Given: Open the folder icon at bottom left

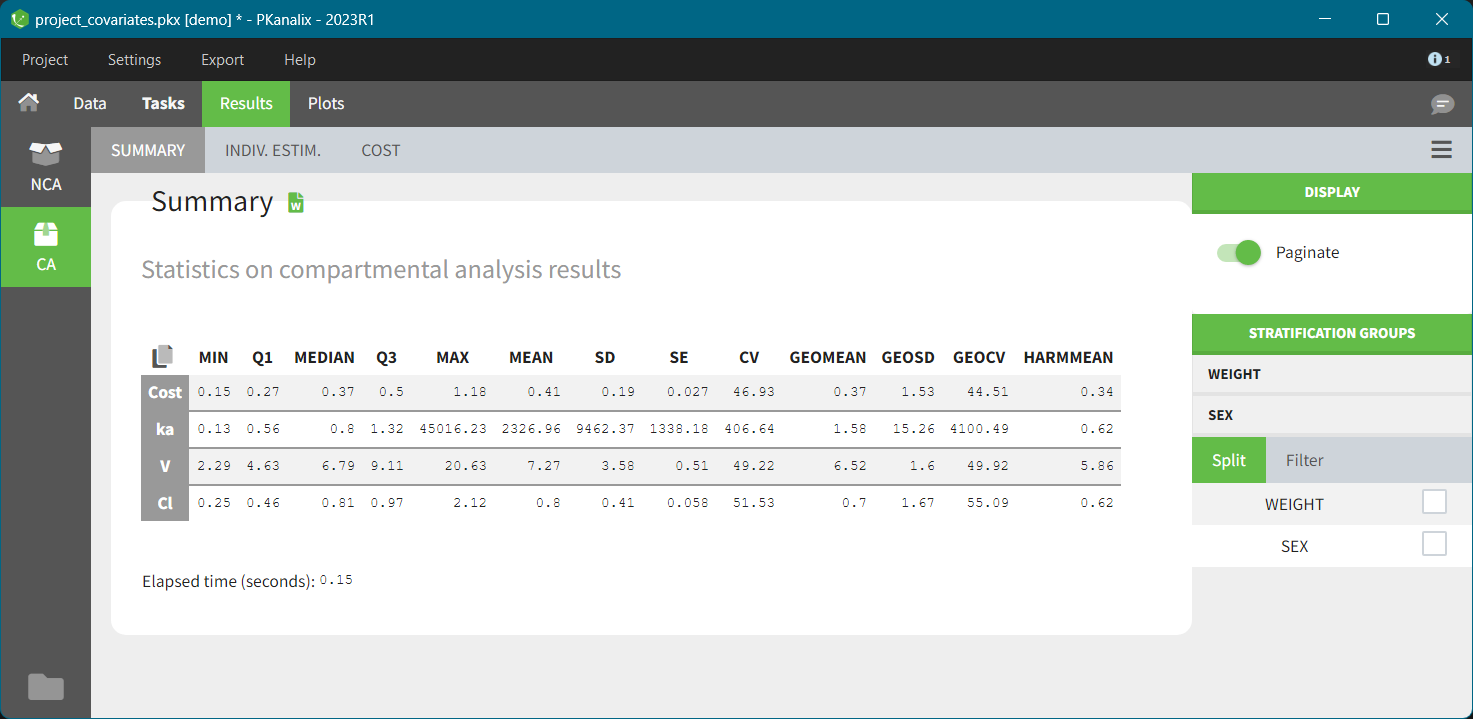Looking at the screenshot, I should pyautogui.click(x=46, y=687).
